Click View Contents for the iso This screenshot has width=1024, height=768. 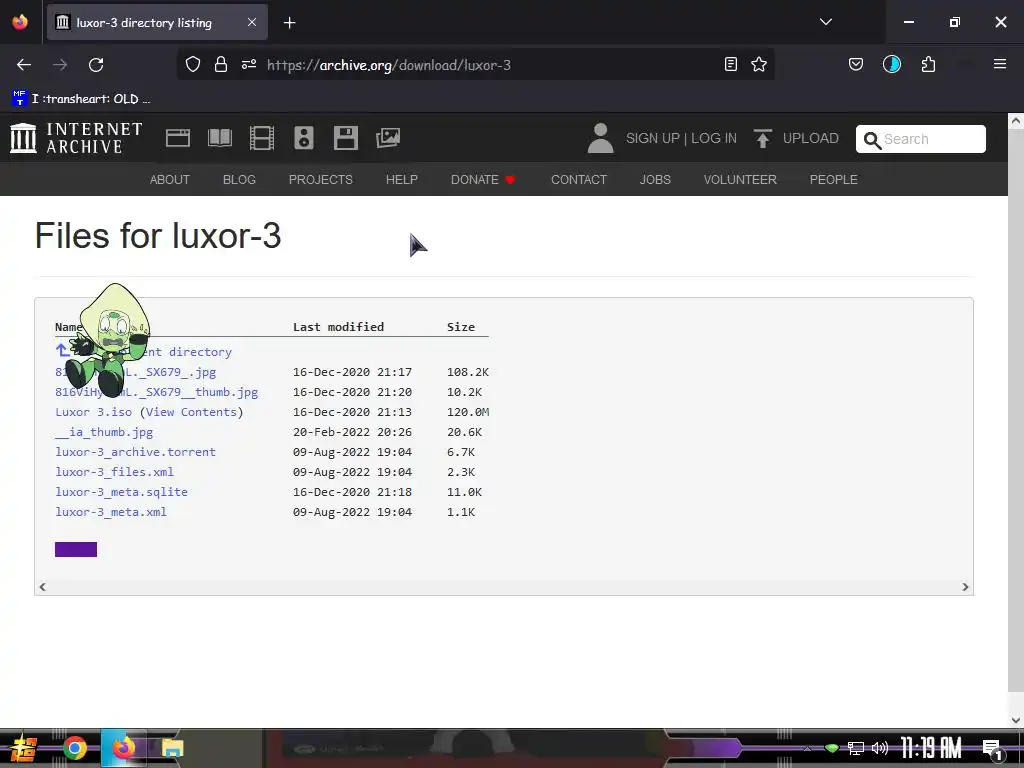pos(191,412)
